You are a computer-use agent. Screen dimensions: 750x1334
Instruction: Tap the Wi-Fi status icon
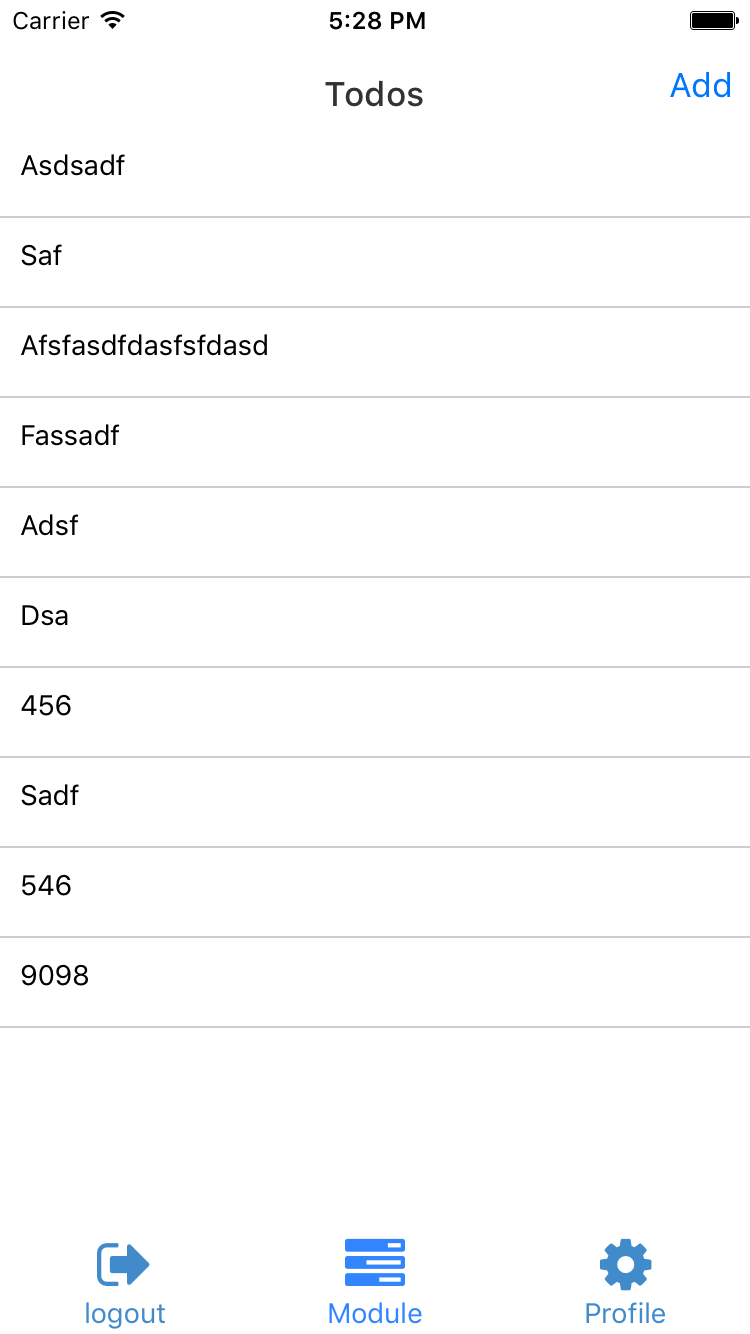pos(113,20)
